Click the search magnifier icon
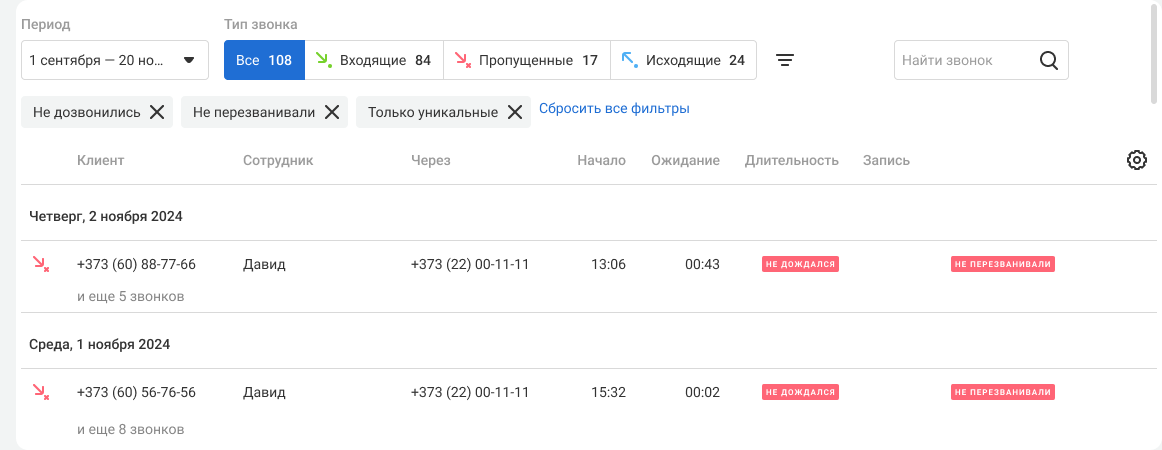The width and height of the screenshot is (1162, 450). [1048, 60]
